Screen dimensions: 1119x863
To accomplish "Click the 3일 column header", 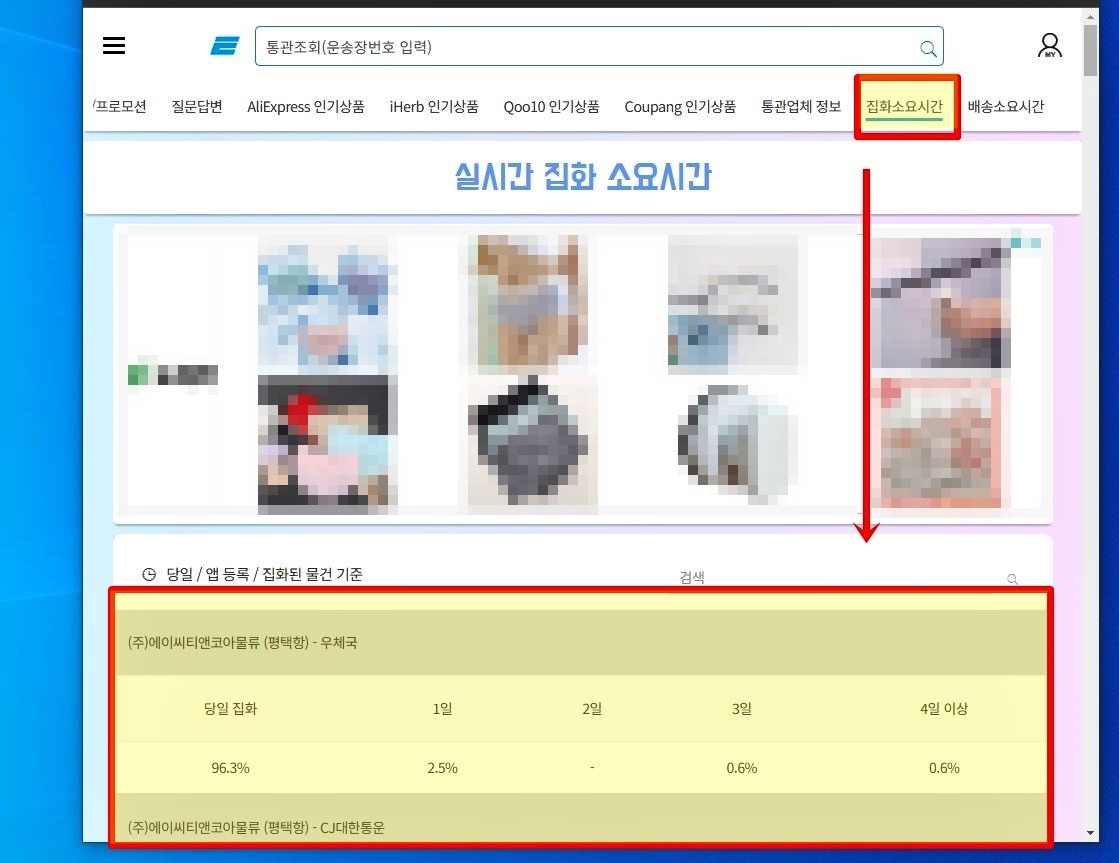I will (x=741, y=709).
